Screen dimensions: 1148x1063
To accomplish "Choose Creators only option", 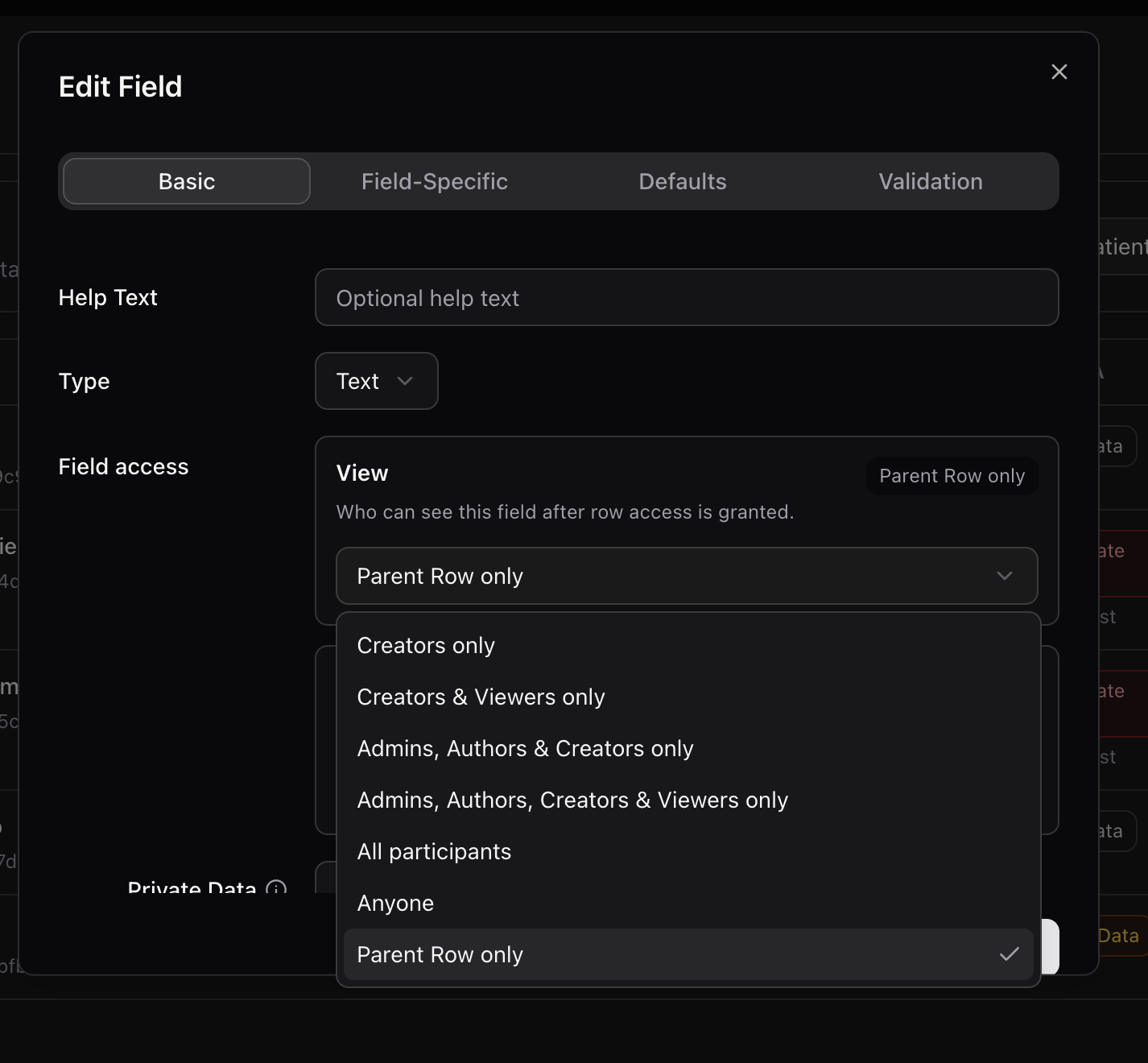I will [x=688, y=646].
